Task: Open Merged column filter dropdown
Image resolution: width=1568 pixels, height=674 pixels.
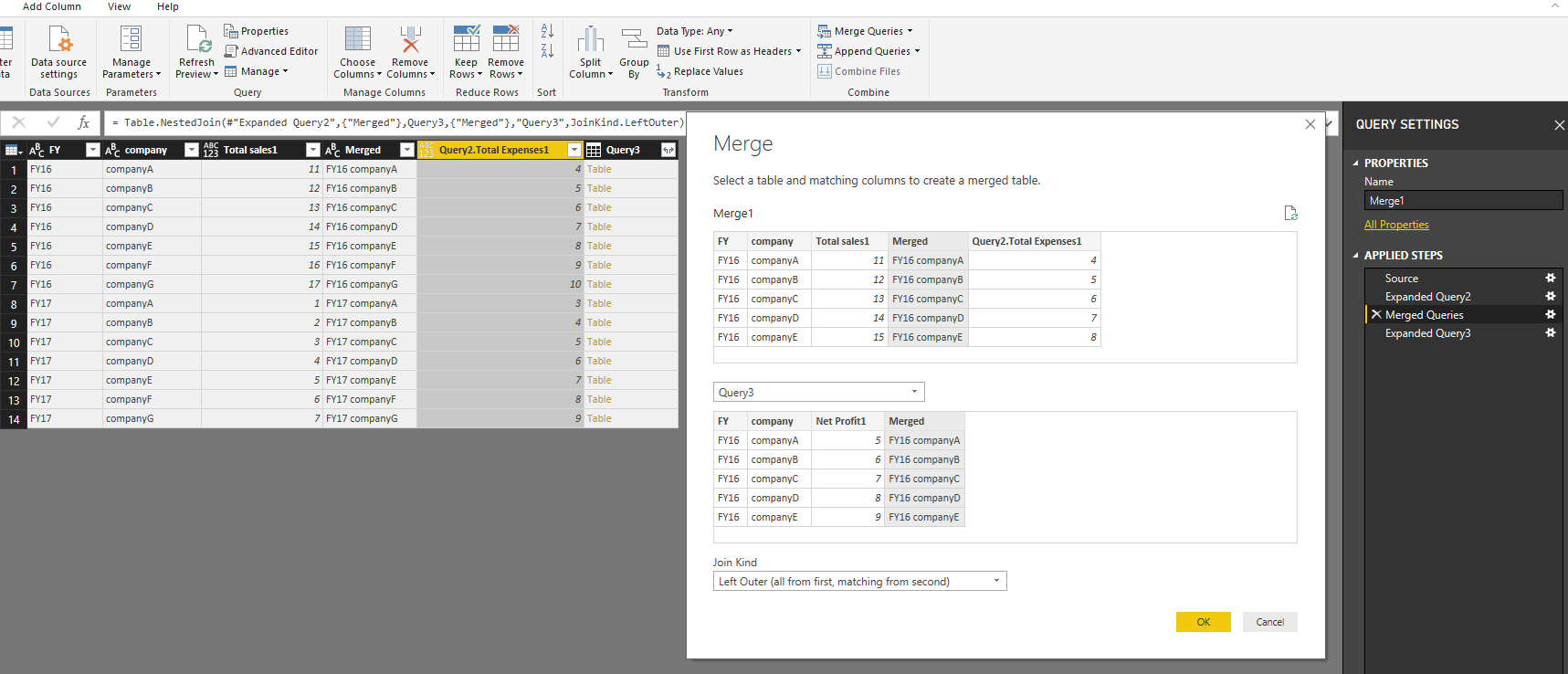Action: 407,150
